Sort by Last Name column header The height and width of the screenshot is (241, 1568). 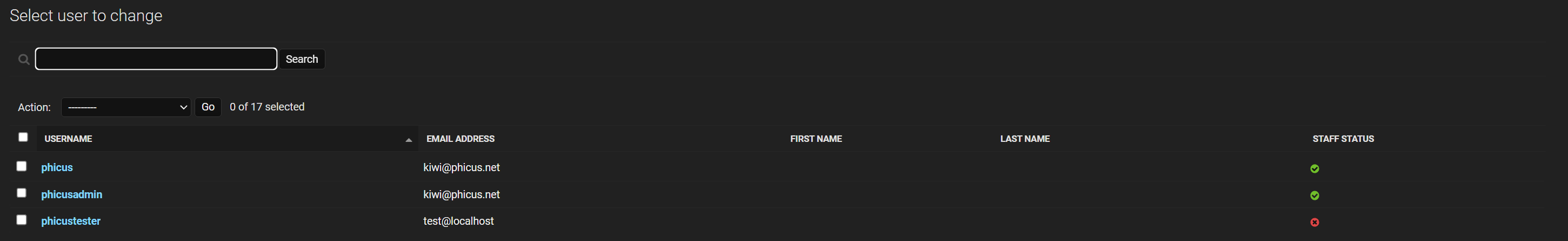(x=1024, y=139)
